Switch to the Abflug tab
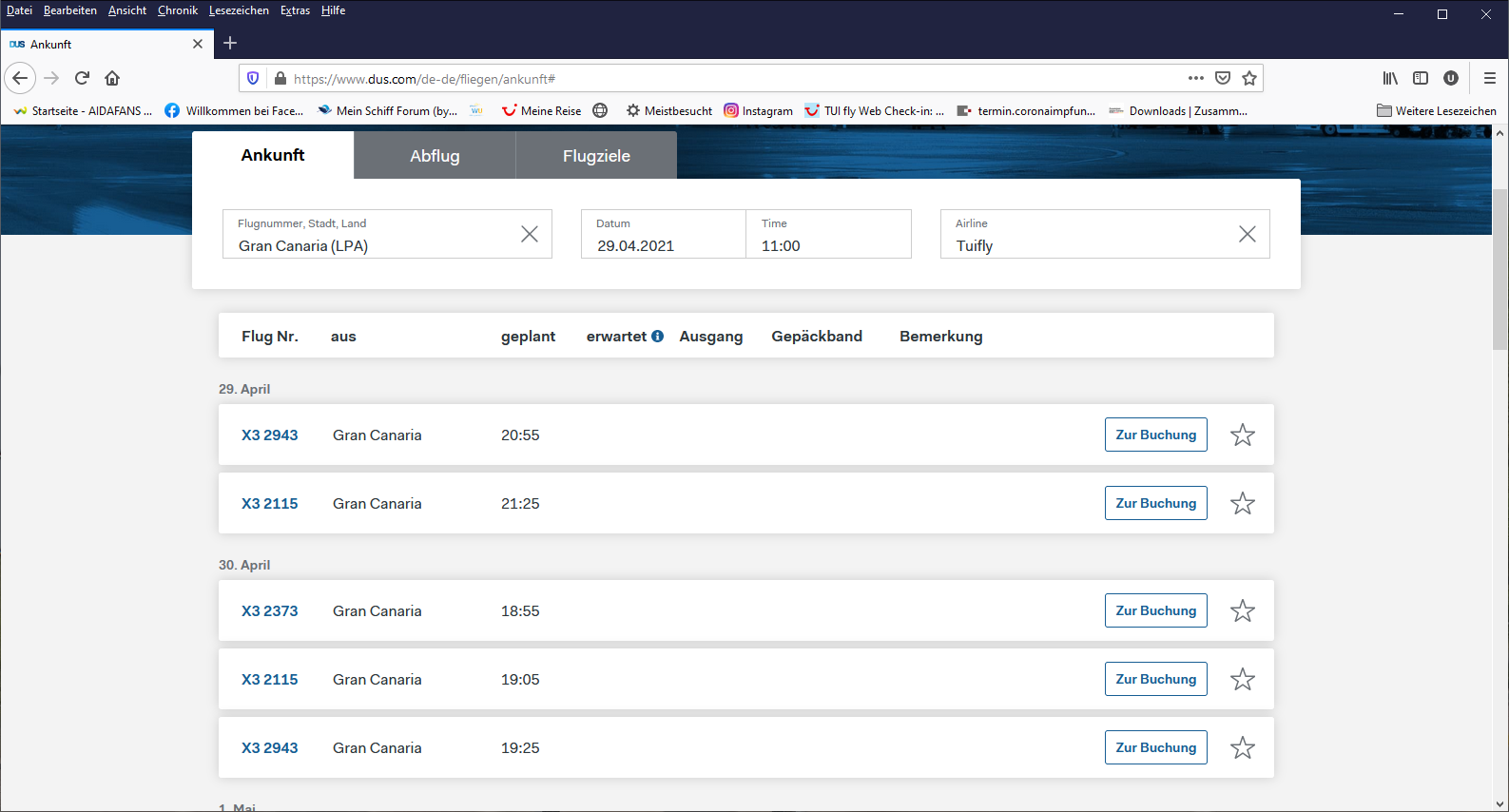The image size is (1509, 812). [x=435, y=156]
